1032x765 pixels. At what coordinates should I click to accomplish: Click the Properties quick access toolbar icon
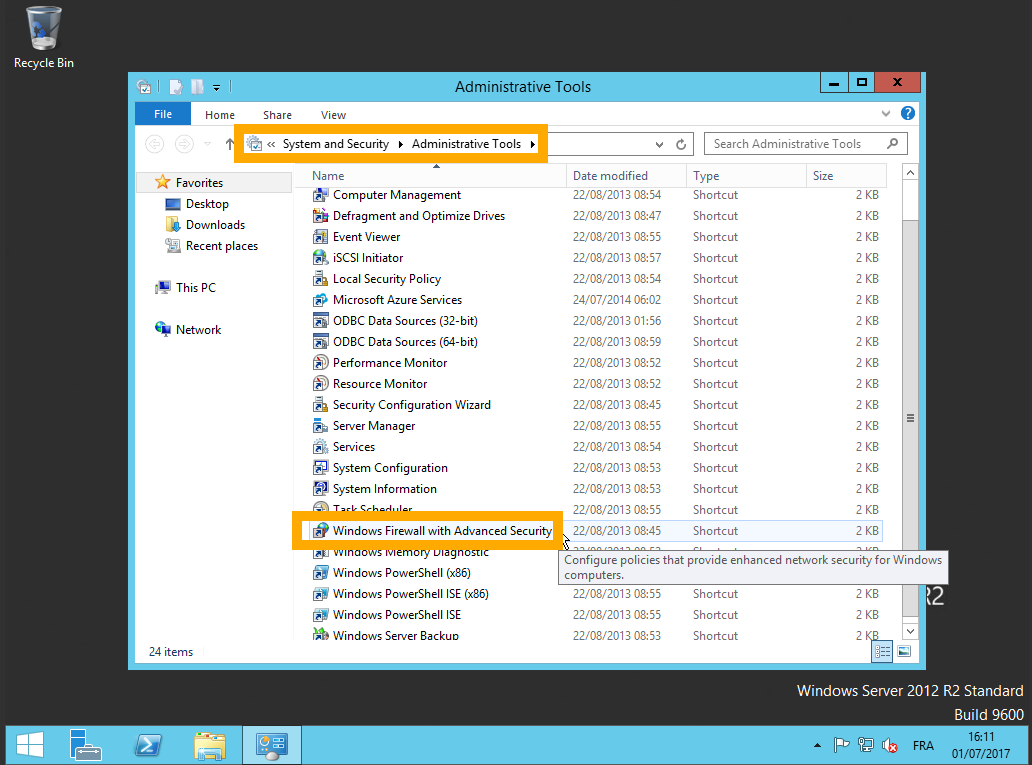pos(176,87)
